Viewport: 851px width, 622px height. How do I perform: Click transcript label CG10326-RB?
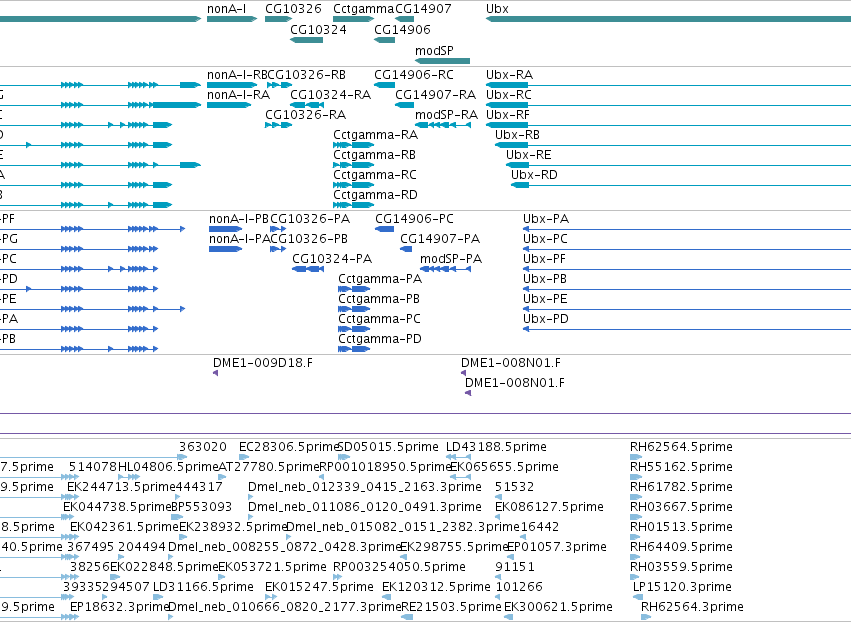point(307,75)
